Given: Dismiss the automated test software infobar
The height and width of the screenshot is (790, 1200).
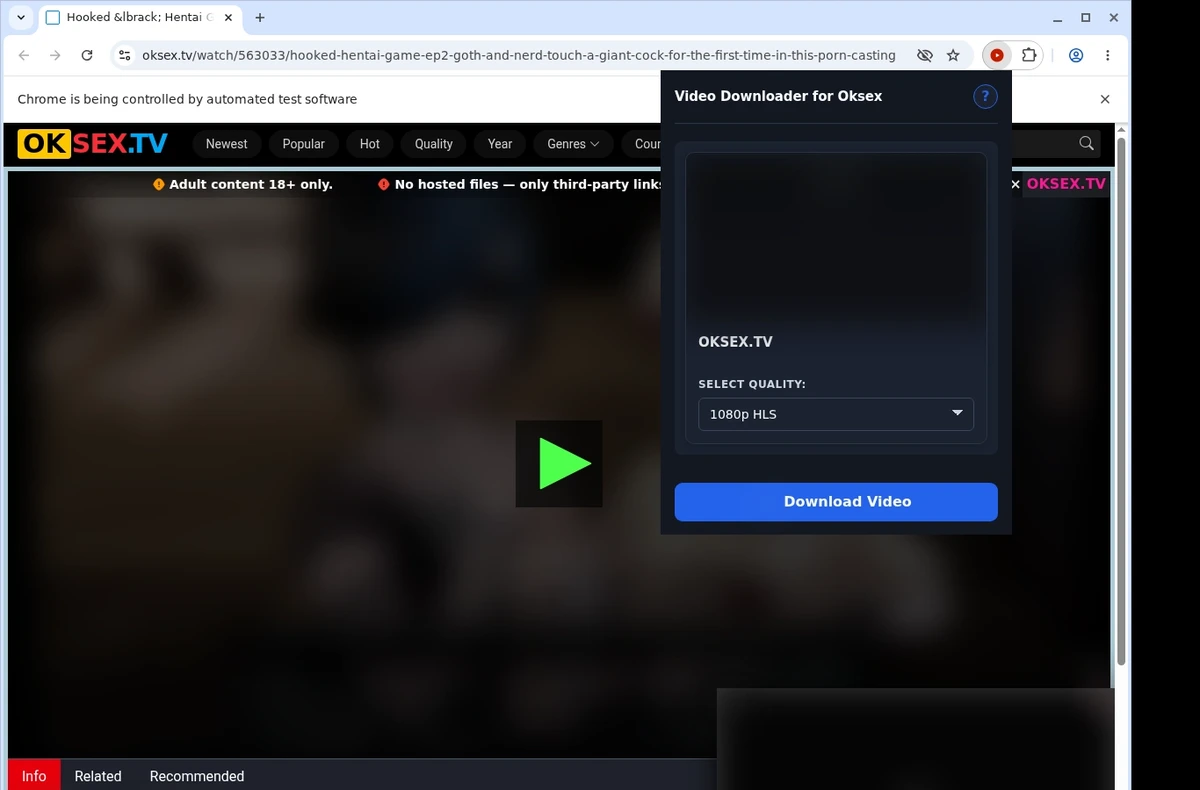Looking at the screenshot, I should click(x=1105, y=99).
